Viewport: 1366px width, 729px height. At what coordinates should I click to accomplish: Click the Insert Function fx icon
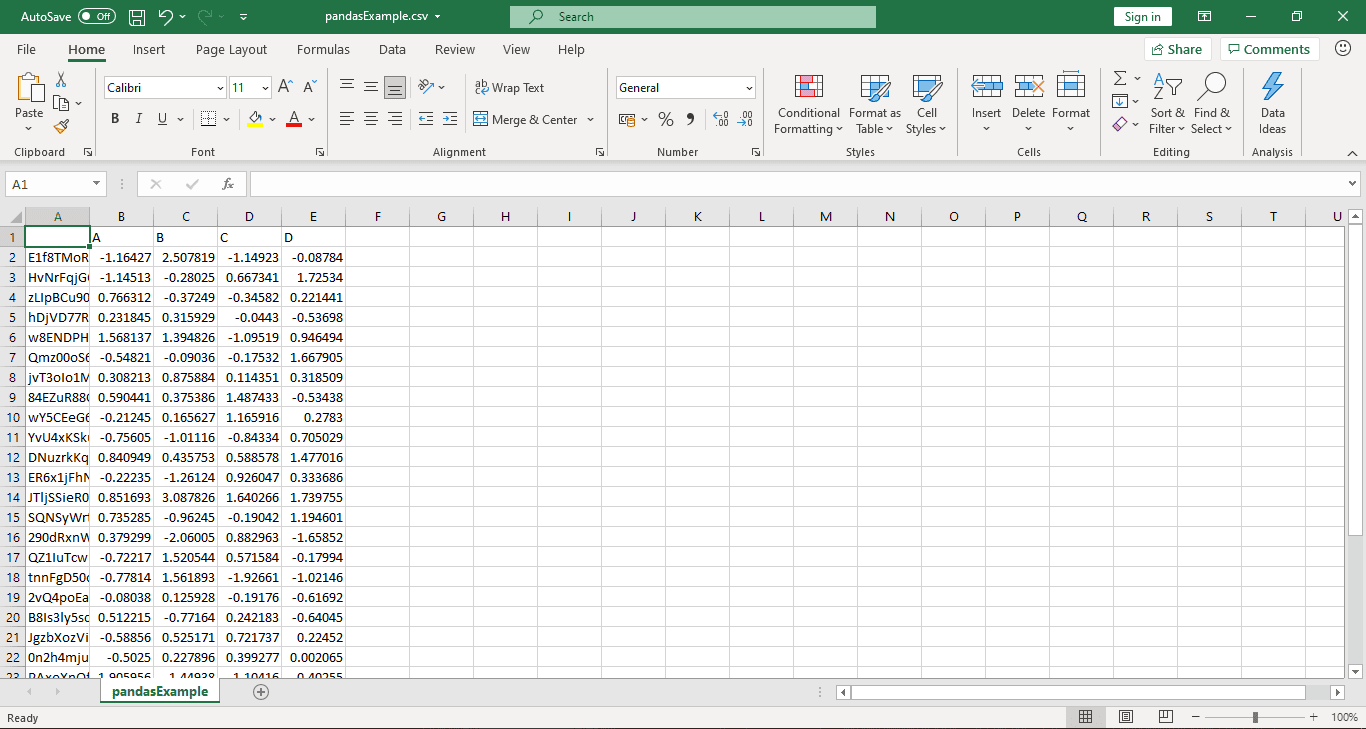coord(228,184)
